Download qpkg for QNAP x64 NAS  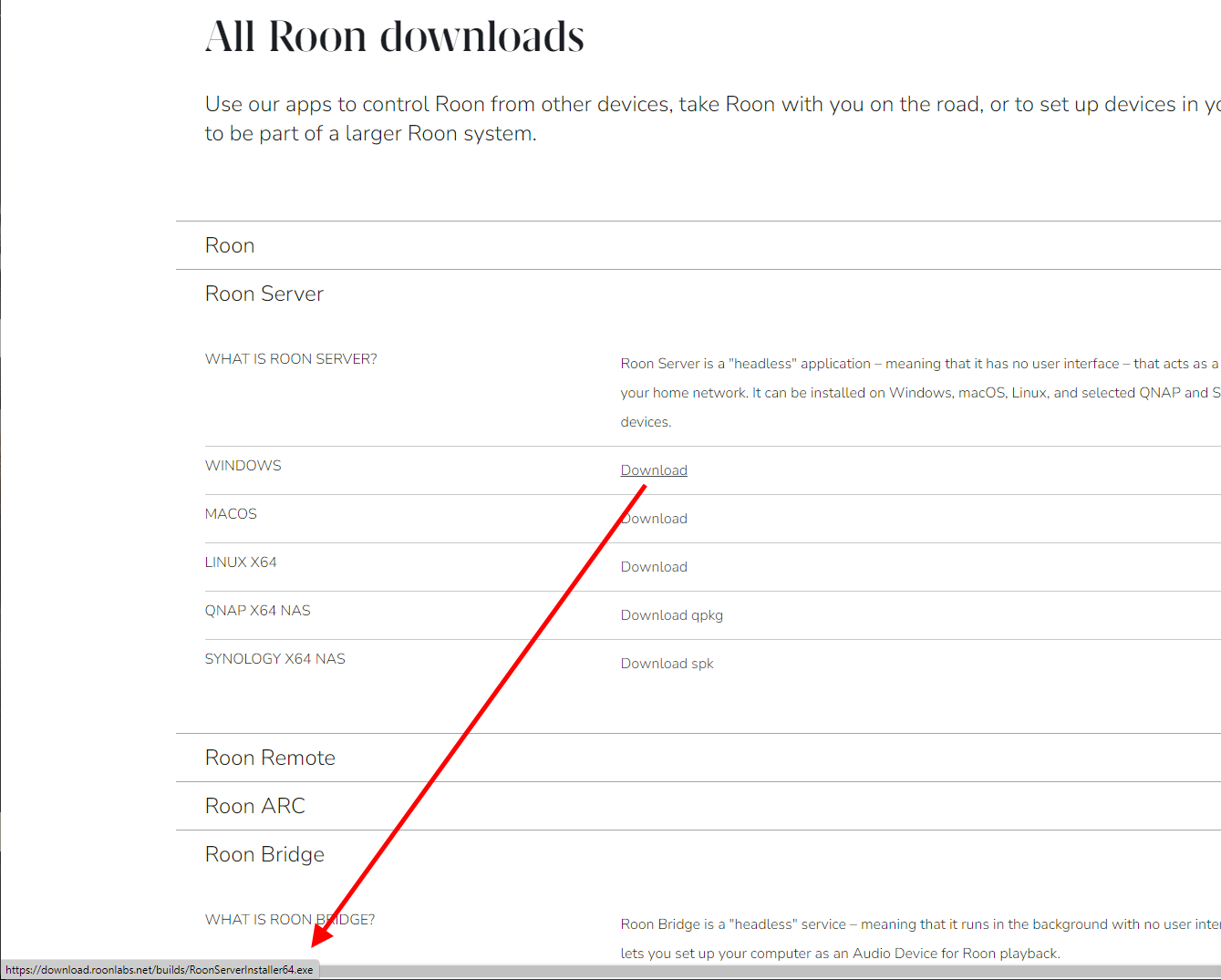pos(672,615)
